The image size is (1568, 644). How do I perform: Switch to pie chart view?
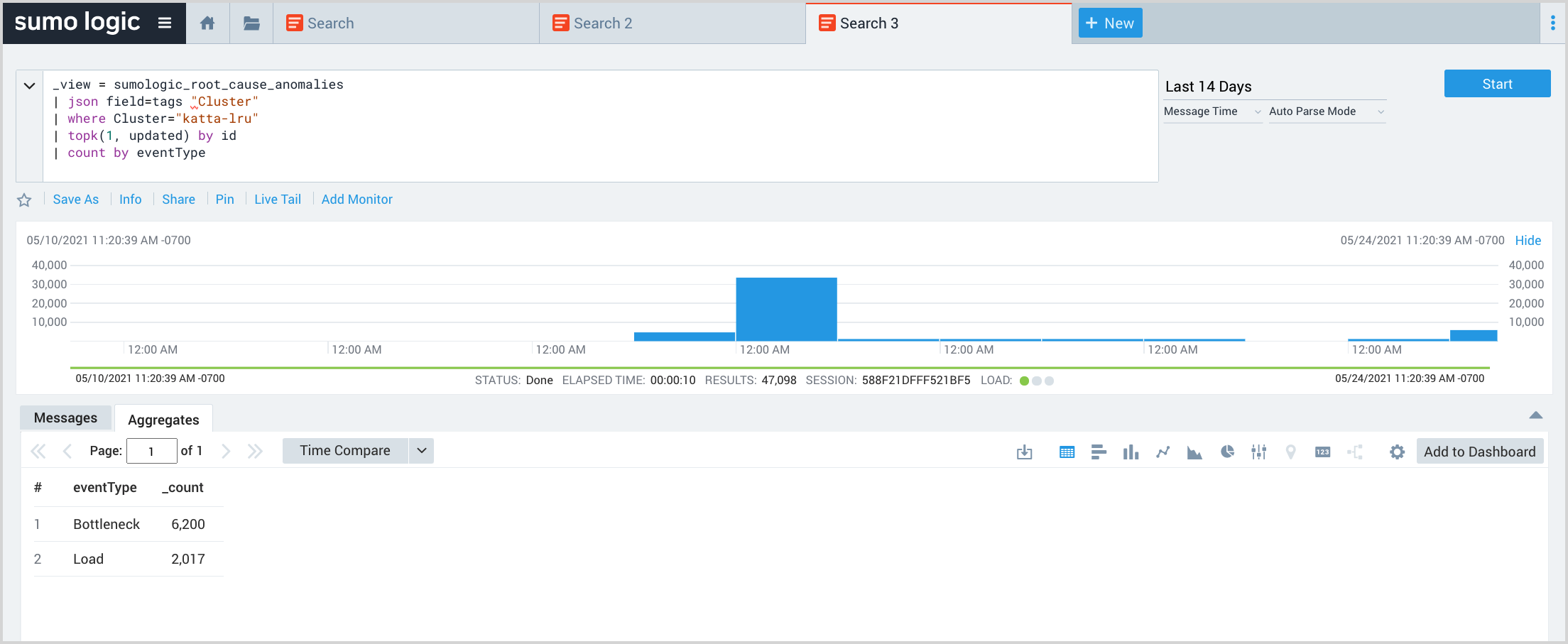pos(1227,452)
